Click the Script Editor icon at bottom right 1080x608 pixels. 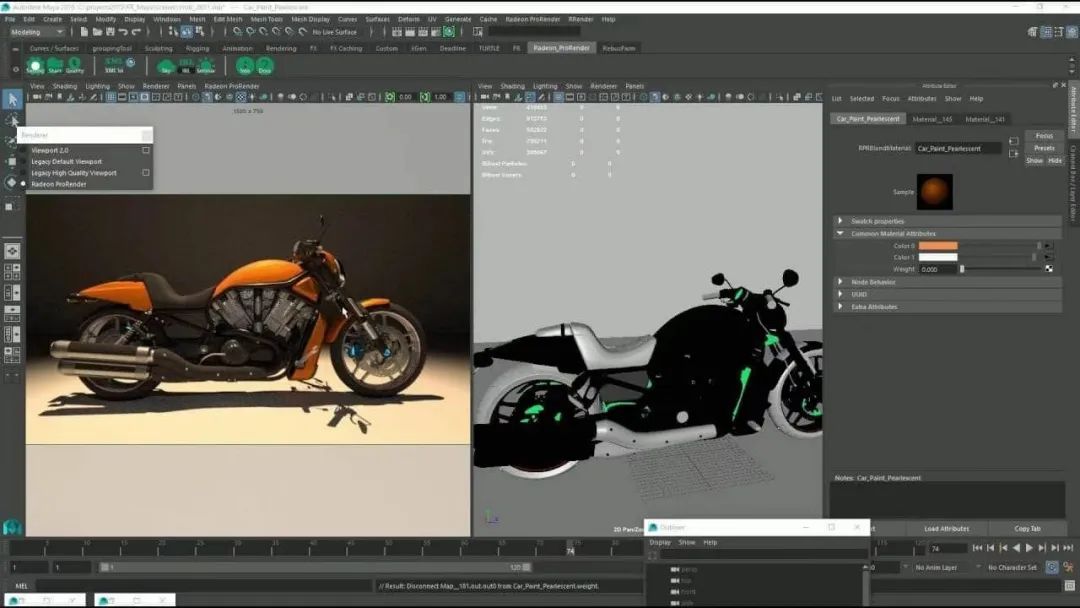click(1070, 586)
